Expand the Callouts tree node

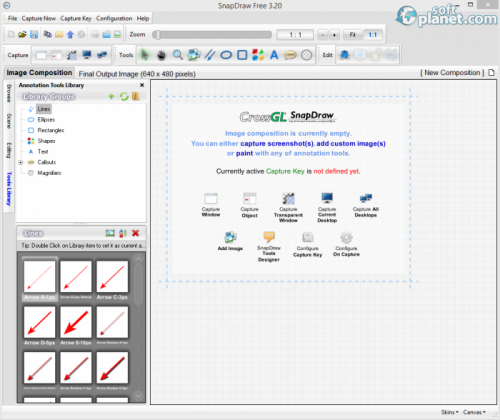click(x=21, y=162)
